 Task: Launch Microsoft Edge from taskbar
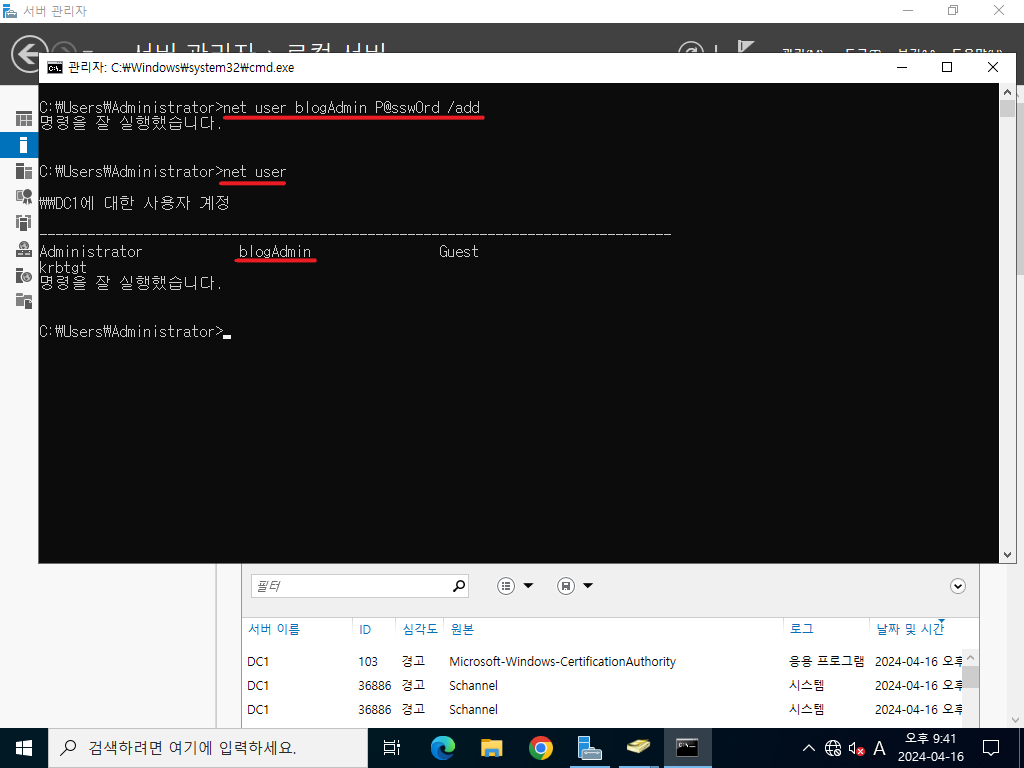tap(442, 748)
